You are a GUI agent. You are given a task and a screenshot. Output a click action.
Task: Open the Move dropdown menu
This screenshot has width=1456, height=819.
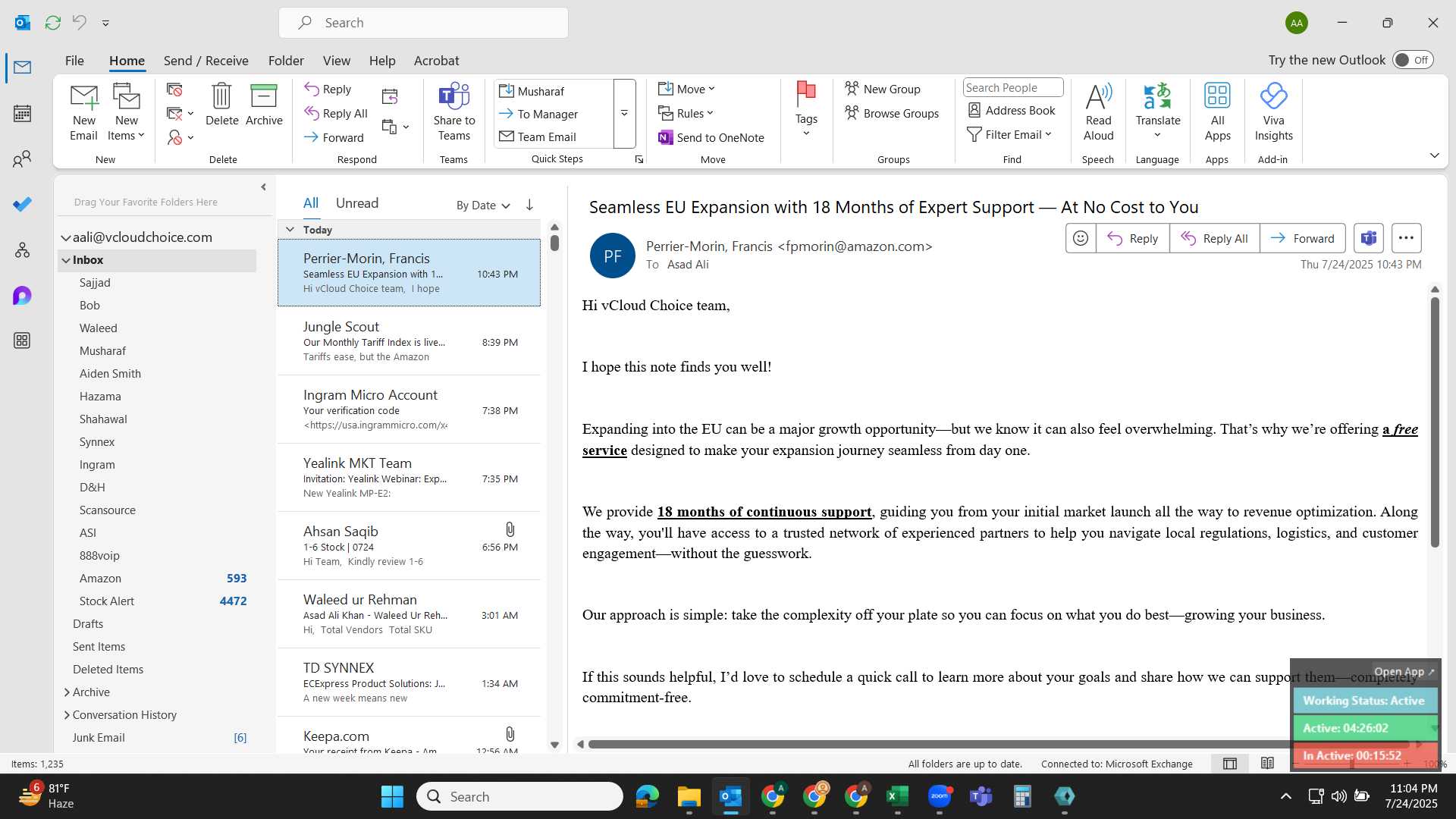(687, 89)
